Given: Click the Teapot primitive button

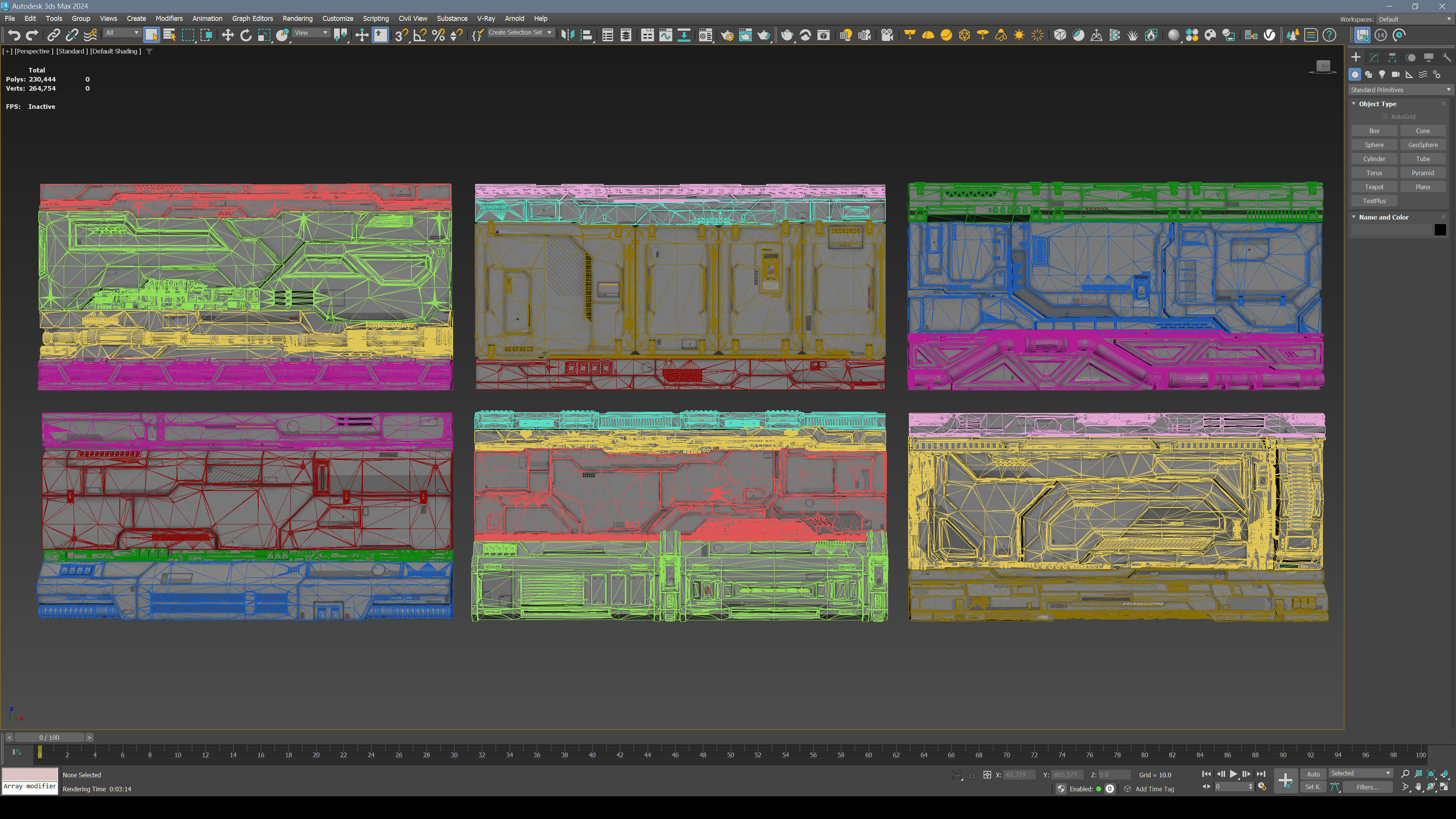Looking at the screenshot, I should click(x=1373, y=187).
